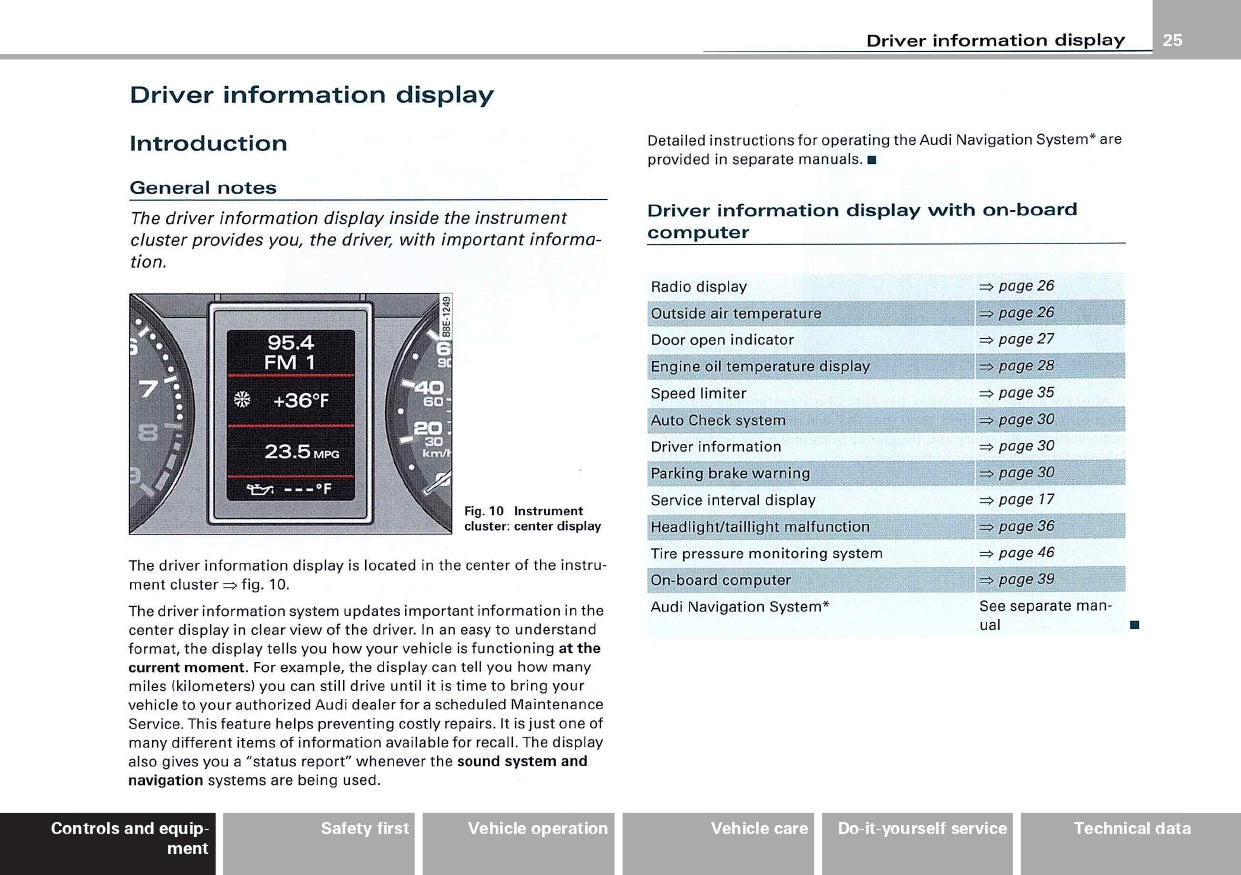Follow the page 36 Headlight/taillight malfunction link
The width and height of the screenshot is (1241, 875).
click(x=1016, y=526)
